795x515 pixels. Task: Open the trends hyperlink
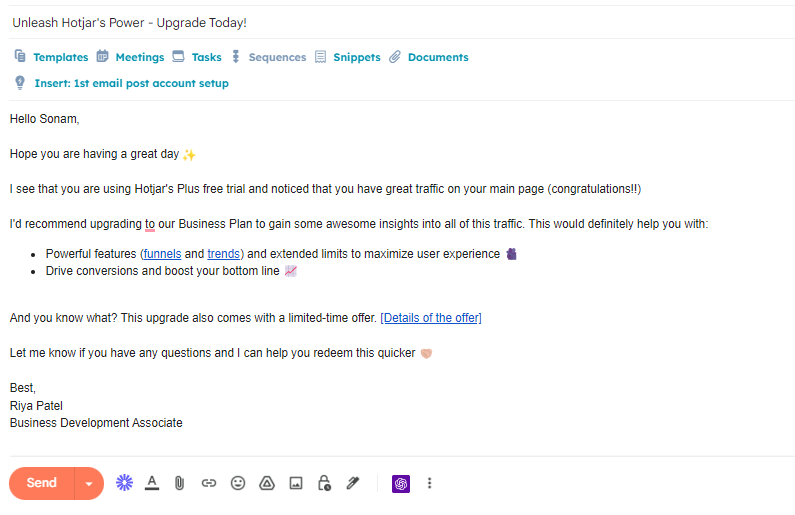tap(224, 254)
